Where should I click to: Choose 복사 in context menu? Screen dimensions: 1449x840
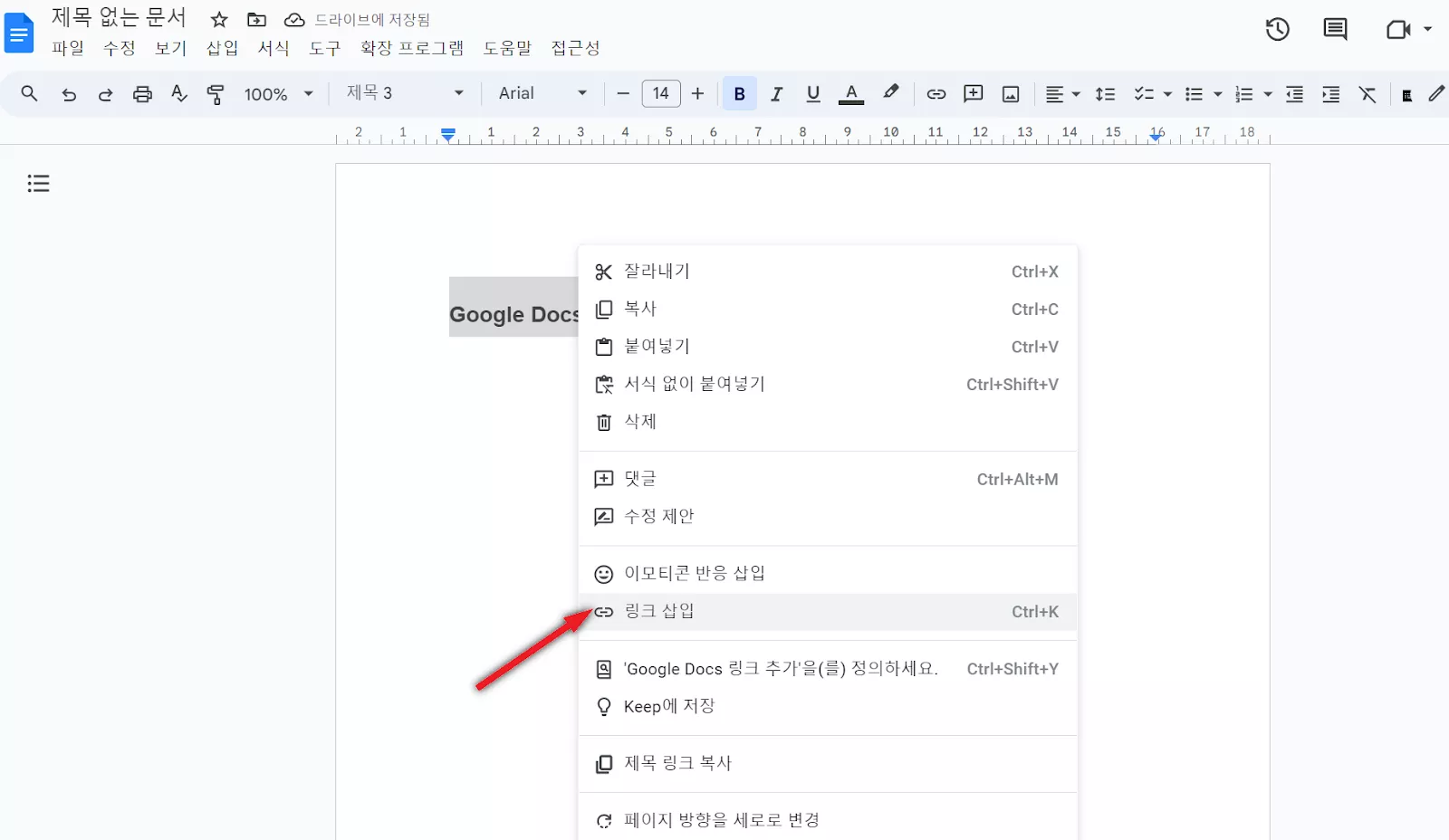click(828, 309)
